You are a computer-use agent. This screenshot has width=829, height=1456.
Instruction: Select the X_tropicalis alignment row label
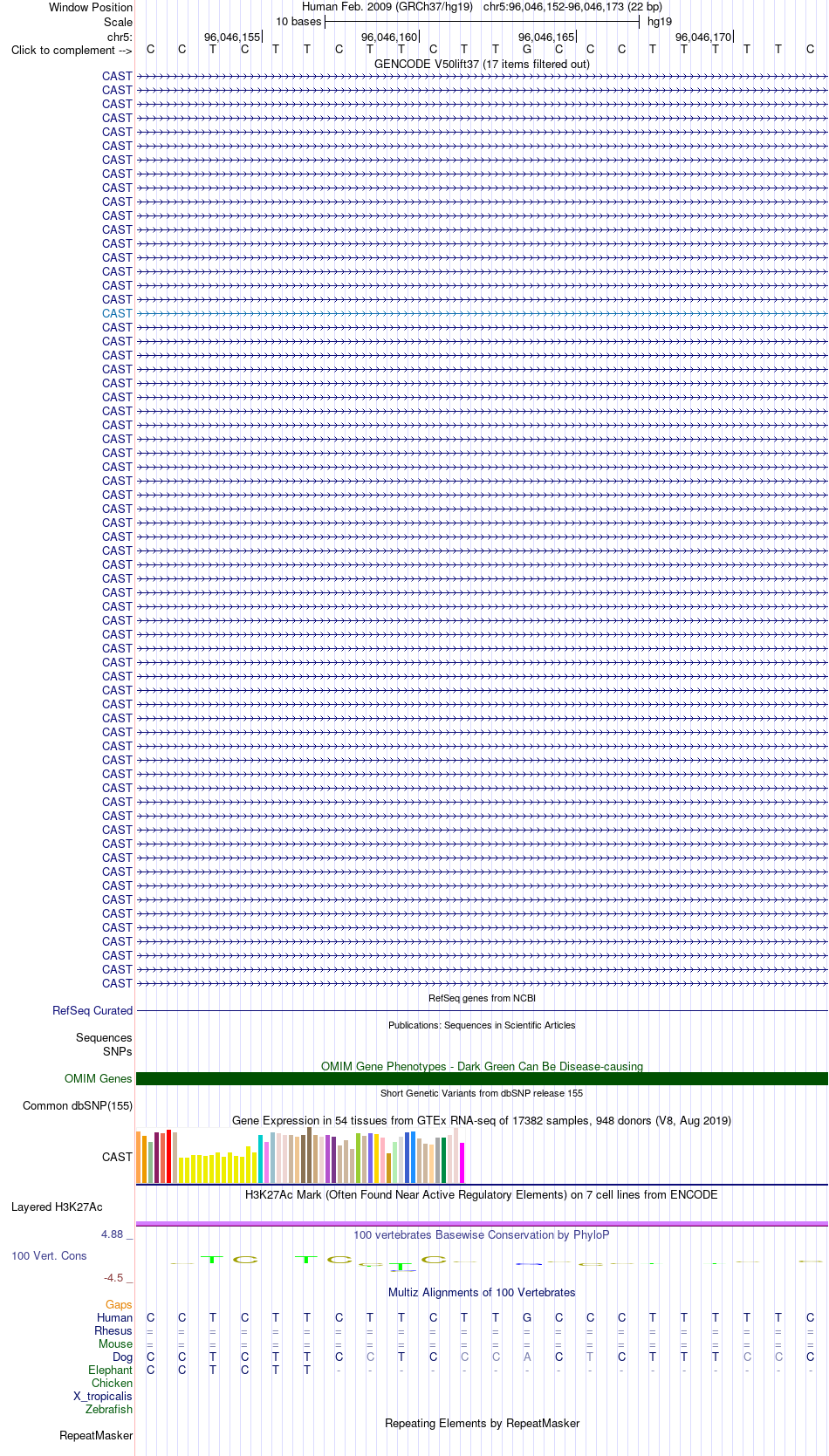tap(103, 1396)
